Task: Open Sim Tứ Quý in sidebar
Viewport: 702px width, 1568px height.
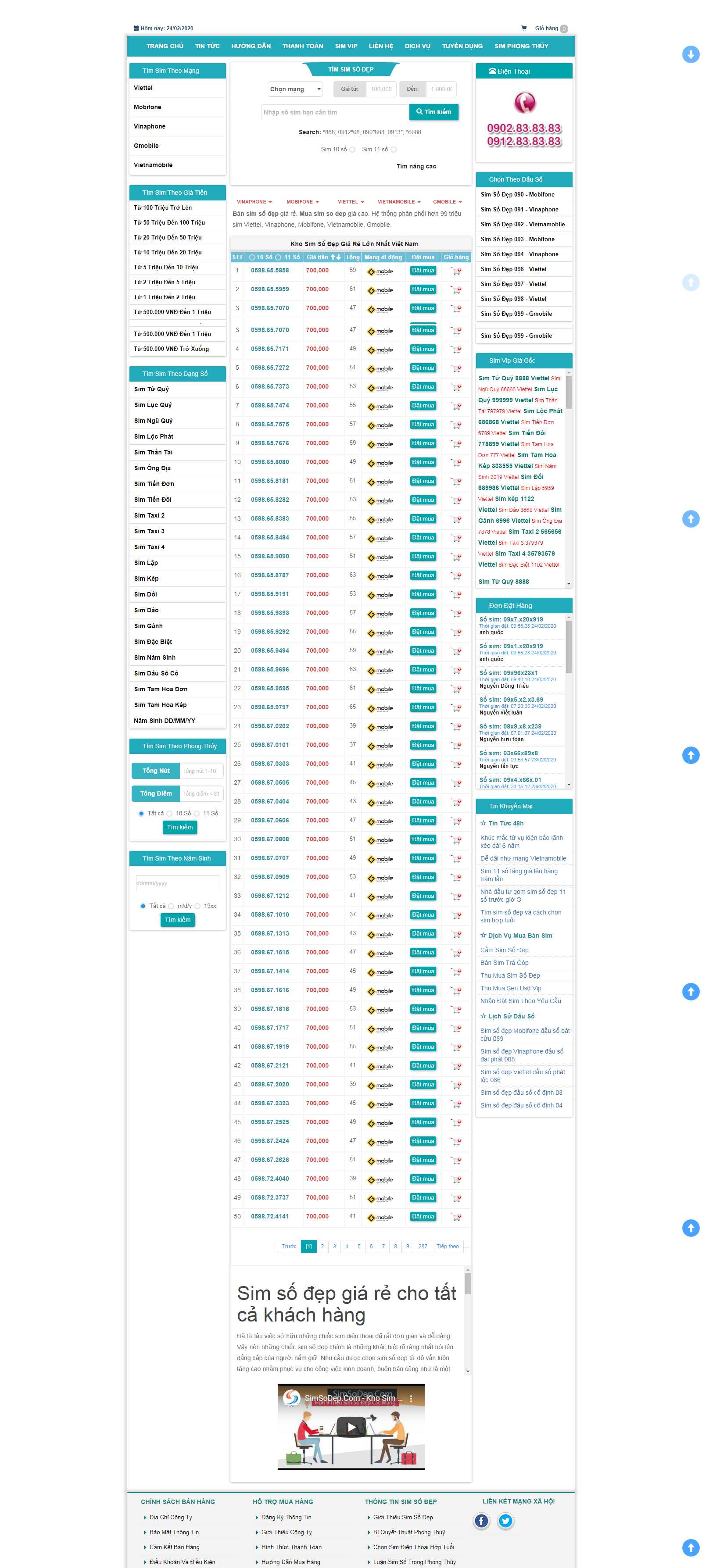Action: click(152, 389)
